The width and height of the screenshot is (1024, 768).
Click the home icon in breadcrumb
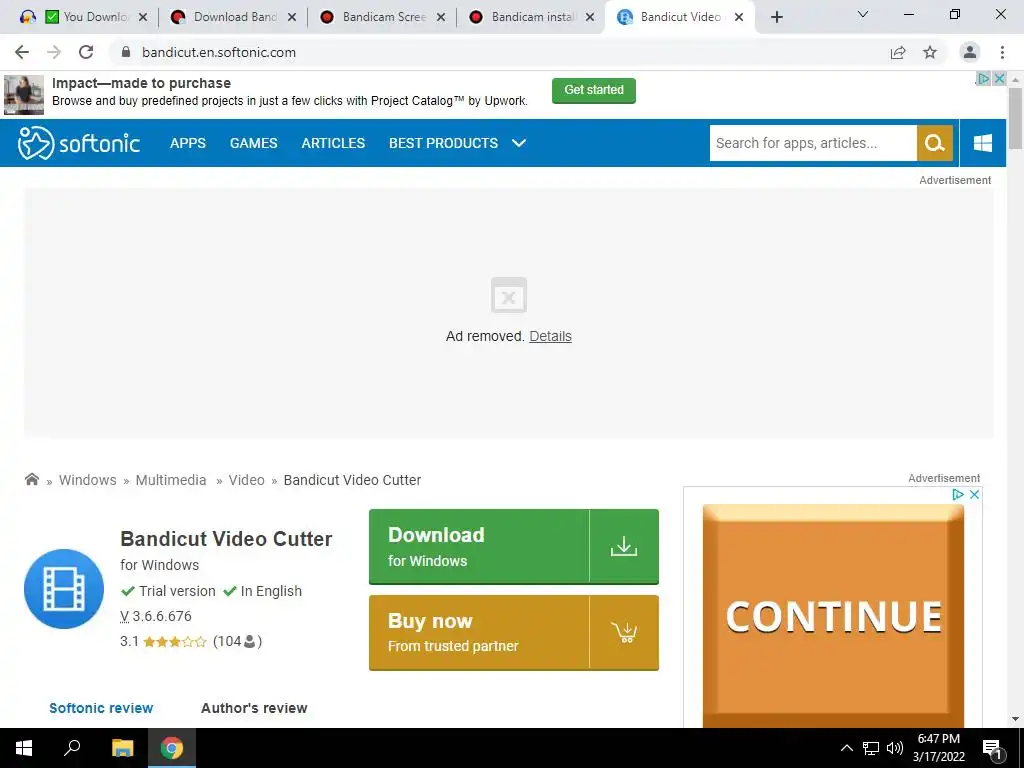click(31, 479)
